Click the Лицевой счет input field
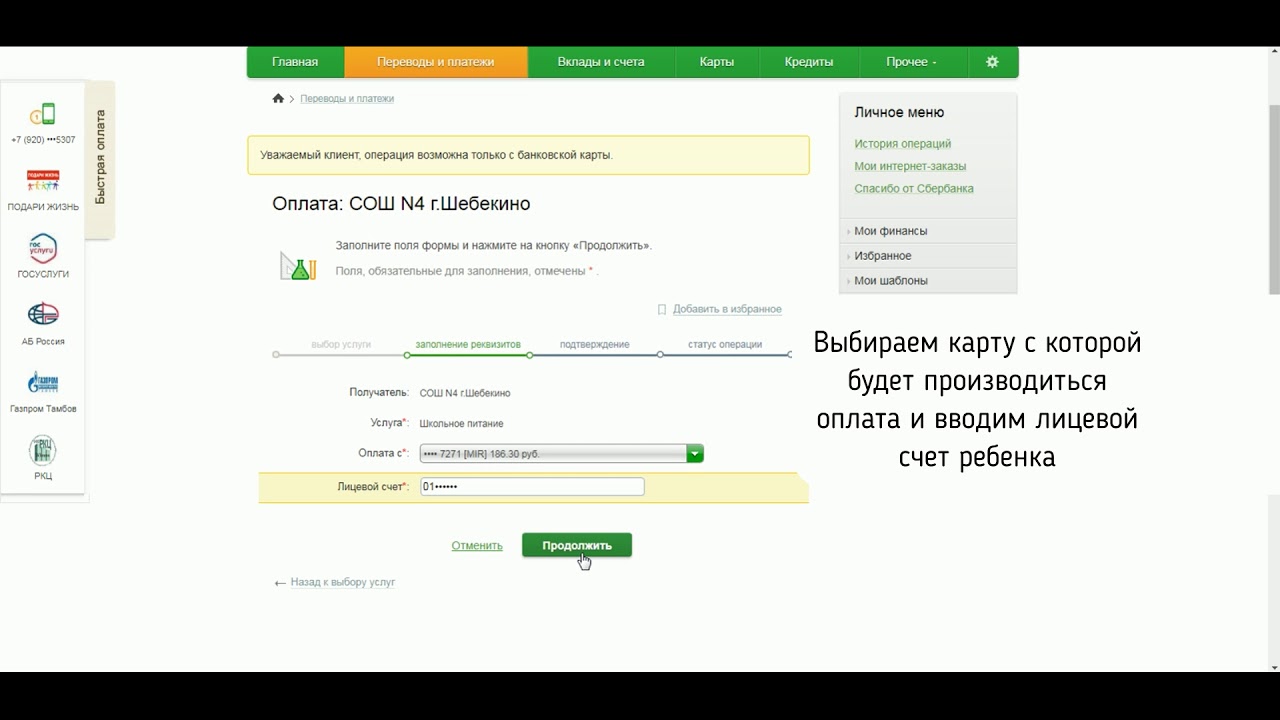The width and height of the screenshot is (1280, 720). pos(532,487)
